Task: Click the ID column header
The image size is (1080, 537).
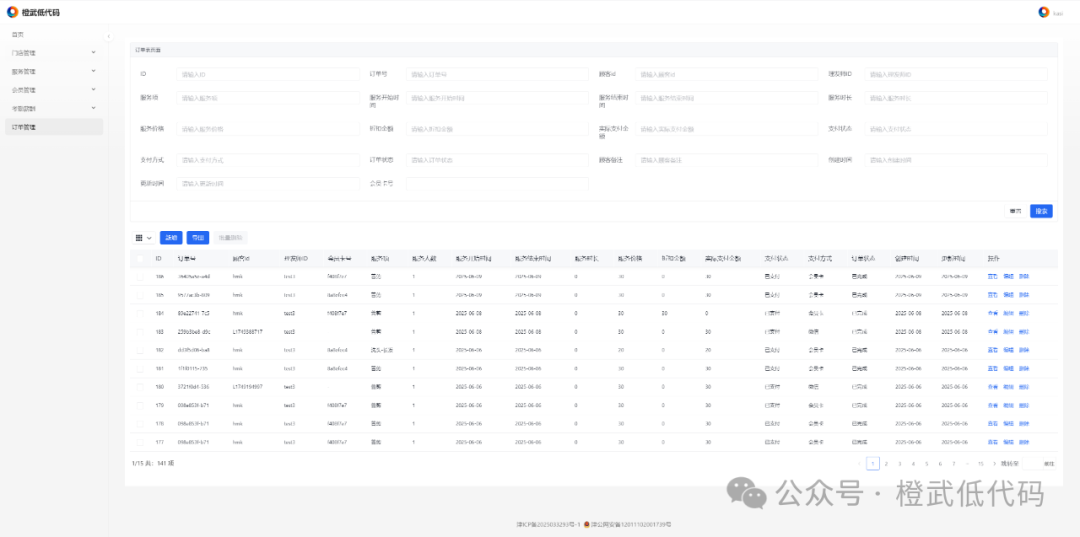Action: tap(158, 259)
